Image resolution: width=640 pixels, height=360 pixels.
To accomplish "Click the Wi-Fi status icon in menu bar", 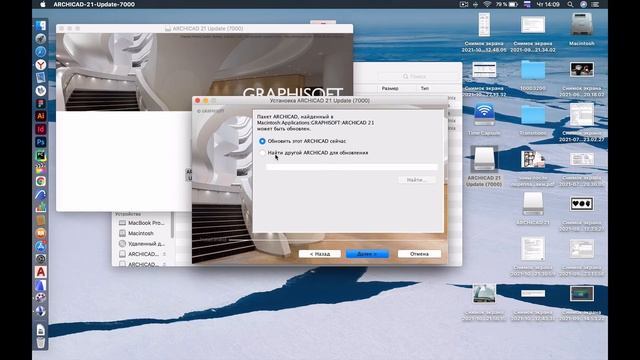I will (x=487, y=4).
